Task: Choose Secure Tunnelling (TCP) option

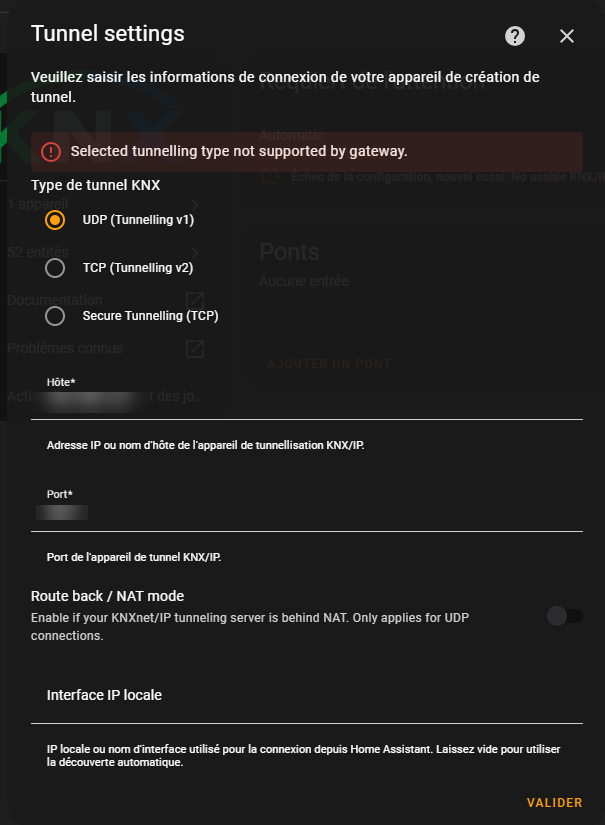Action: pos(55,316)
